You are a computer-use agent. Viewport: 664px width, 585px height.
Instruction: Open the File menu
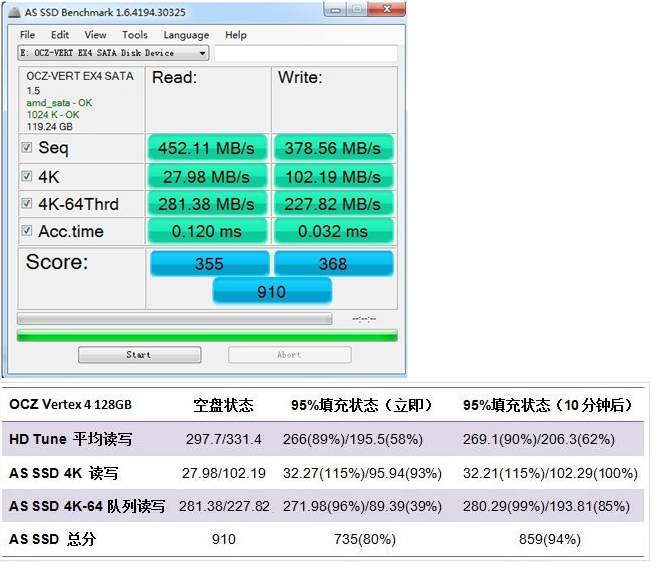pos(28,35)
